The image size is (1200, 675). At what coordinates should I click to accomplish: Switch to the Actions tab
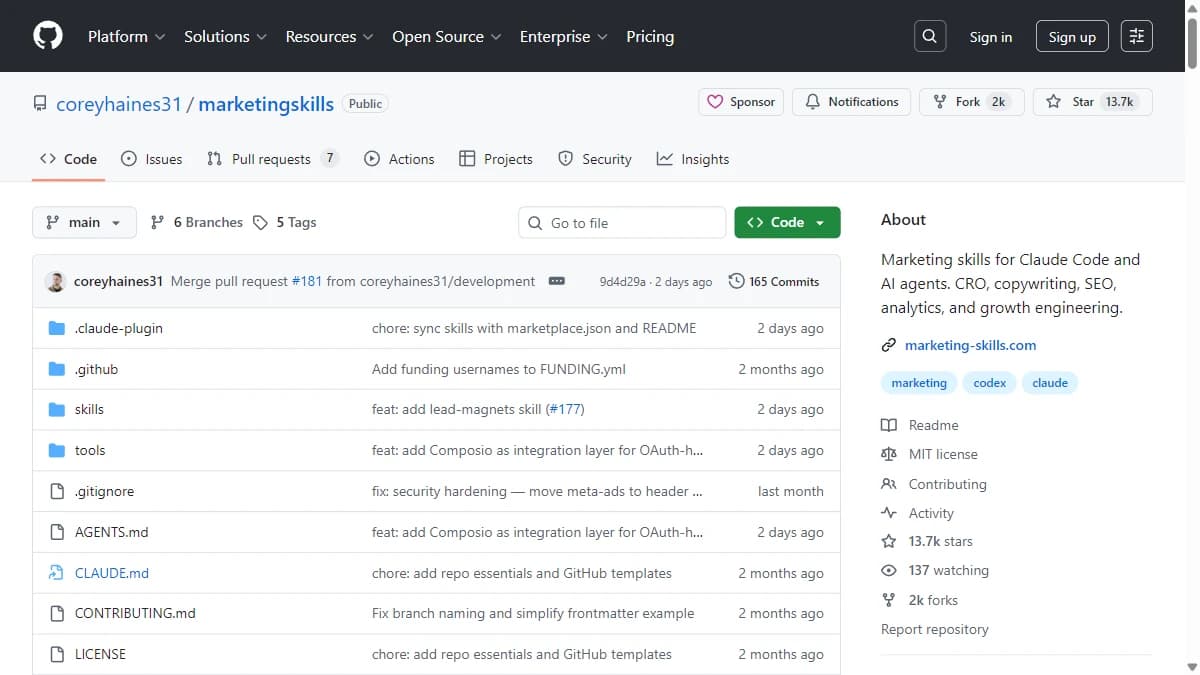click(399, 159)
